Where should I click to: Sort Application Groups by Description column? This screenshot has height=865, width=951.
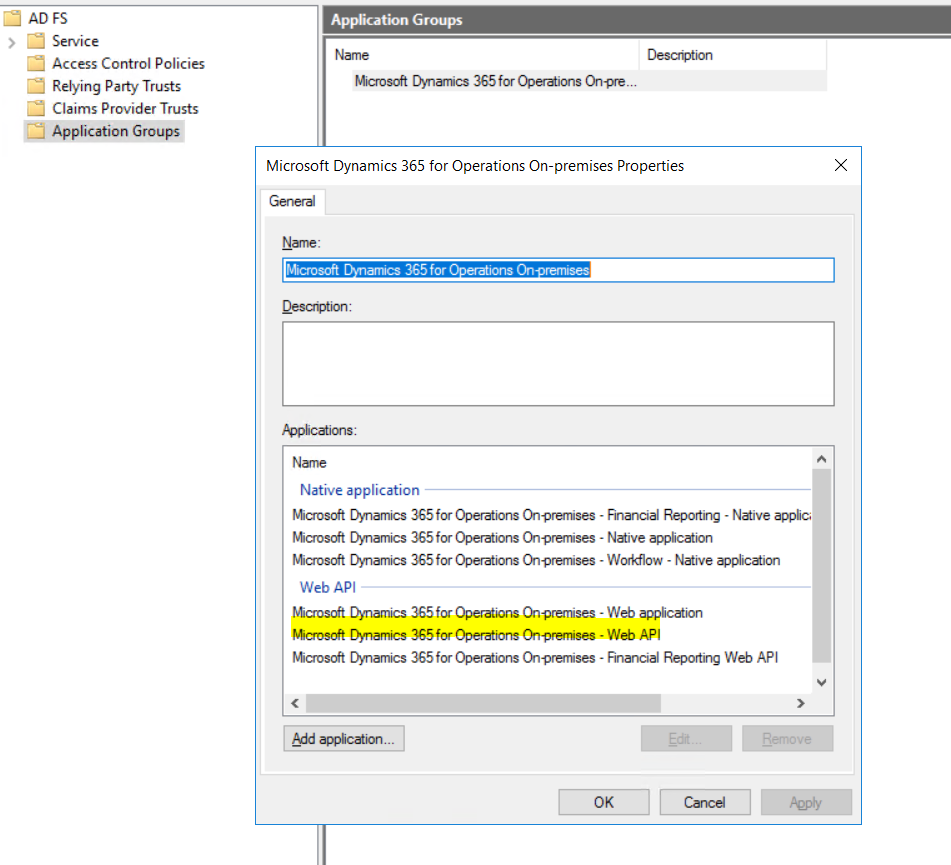733,55
